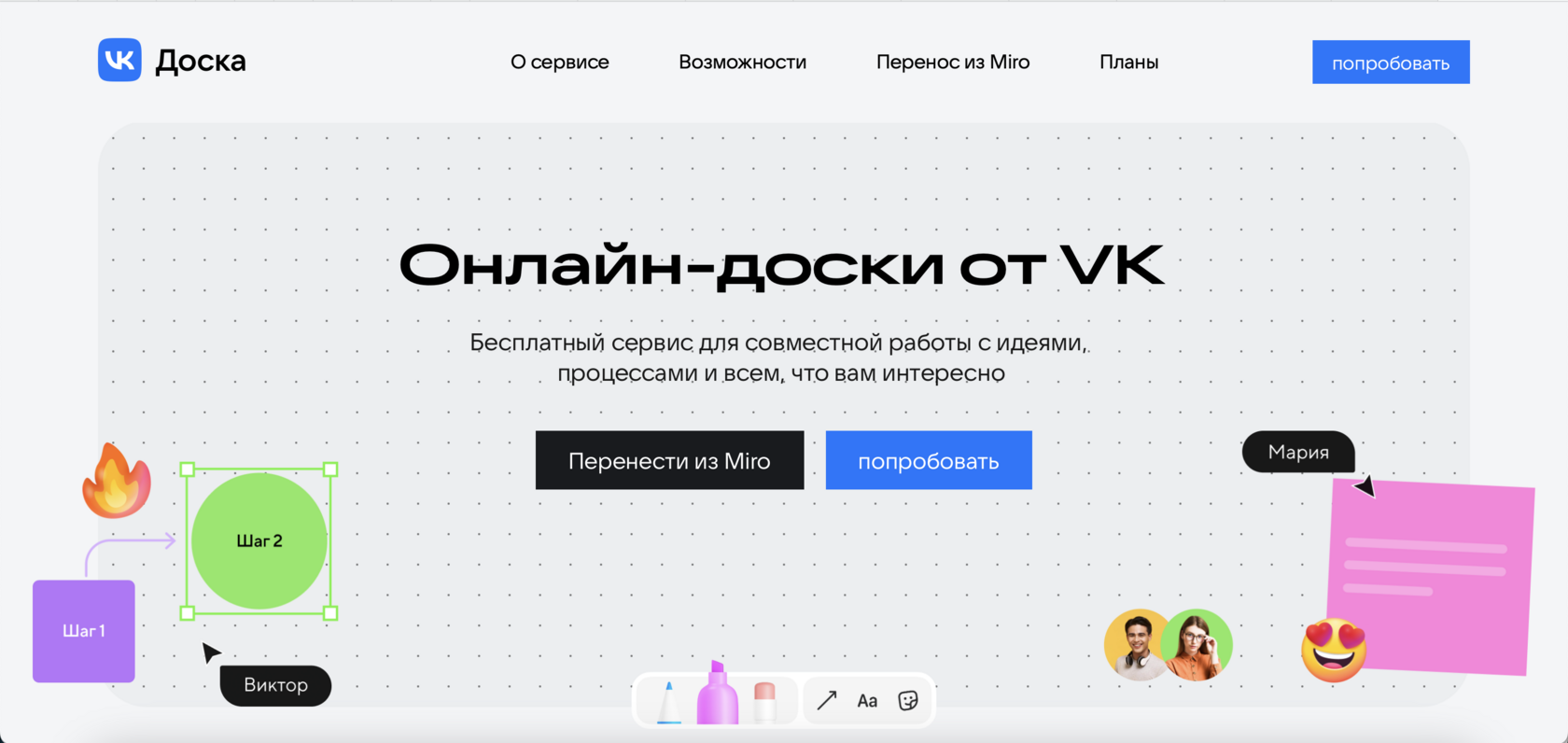Open the "О сервисе" menu item
Screen dimensions: 1568x743
[x=560, y=62]
